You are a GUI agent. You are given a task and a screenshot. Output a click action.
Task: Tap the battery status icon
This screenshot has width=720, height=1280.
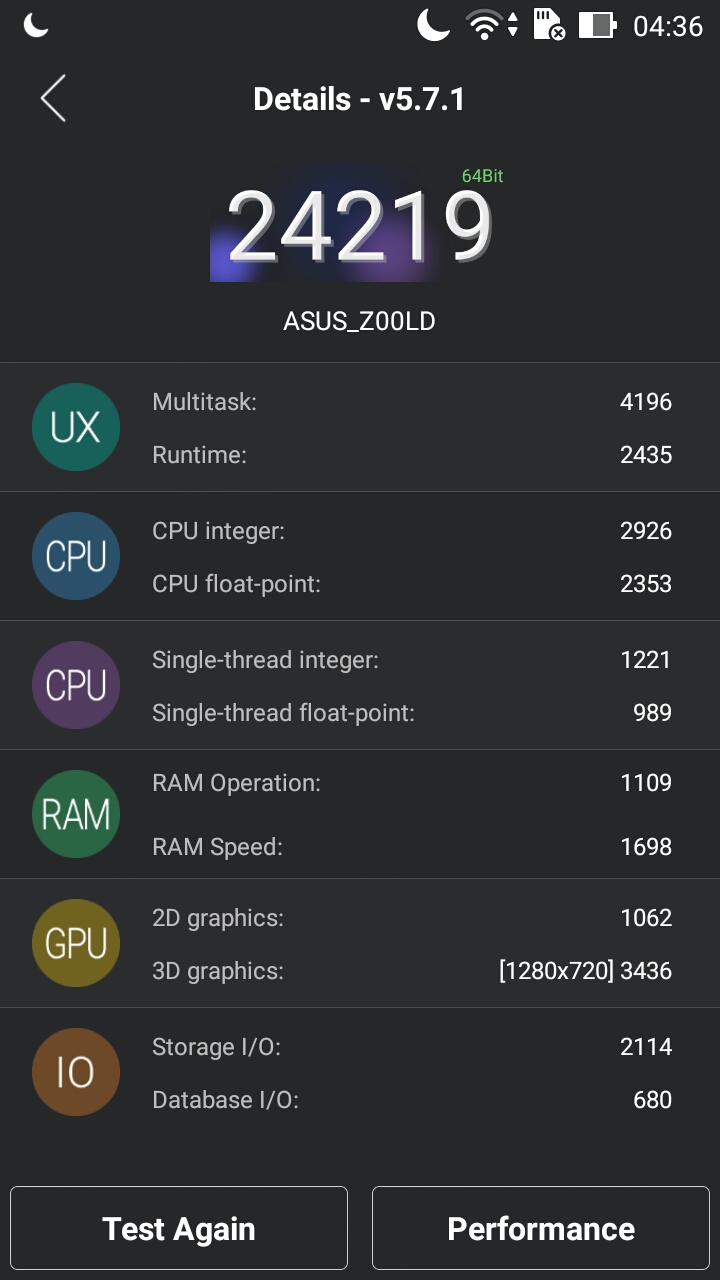pos(596,25)
